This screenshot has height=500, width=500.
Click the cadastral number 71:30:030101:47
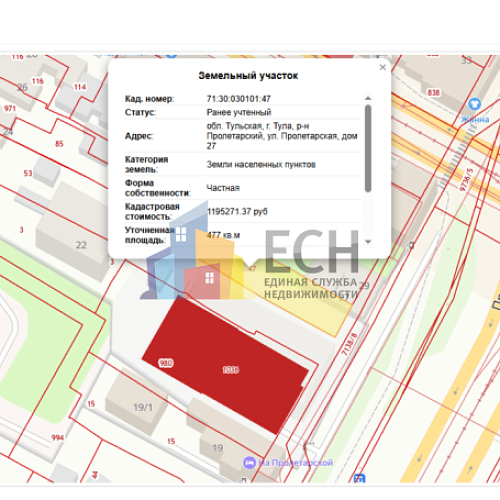pyautogui.click(x=238, y=99)
